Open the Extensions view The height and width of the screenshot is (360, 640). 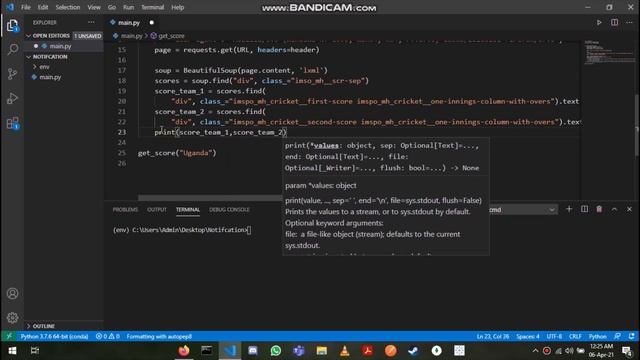point(13,123)
